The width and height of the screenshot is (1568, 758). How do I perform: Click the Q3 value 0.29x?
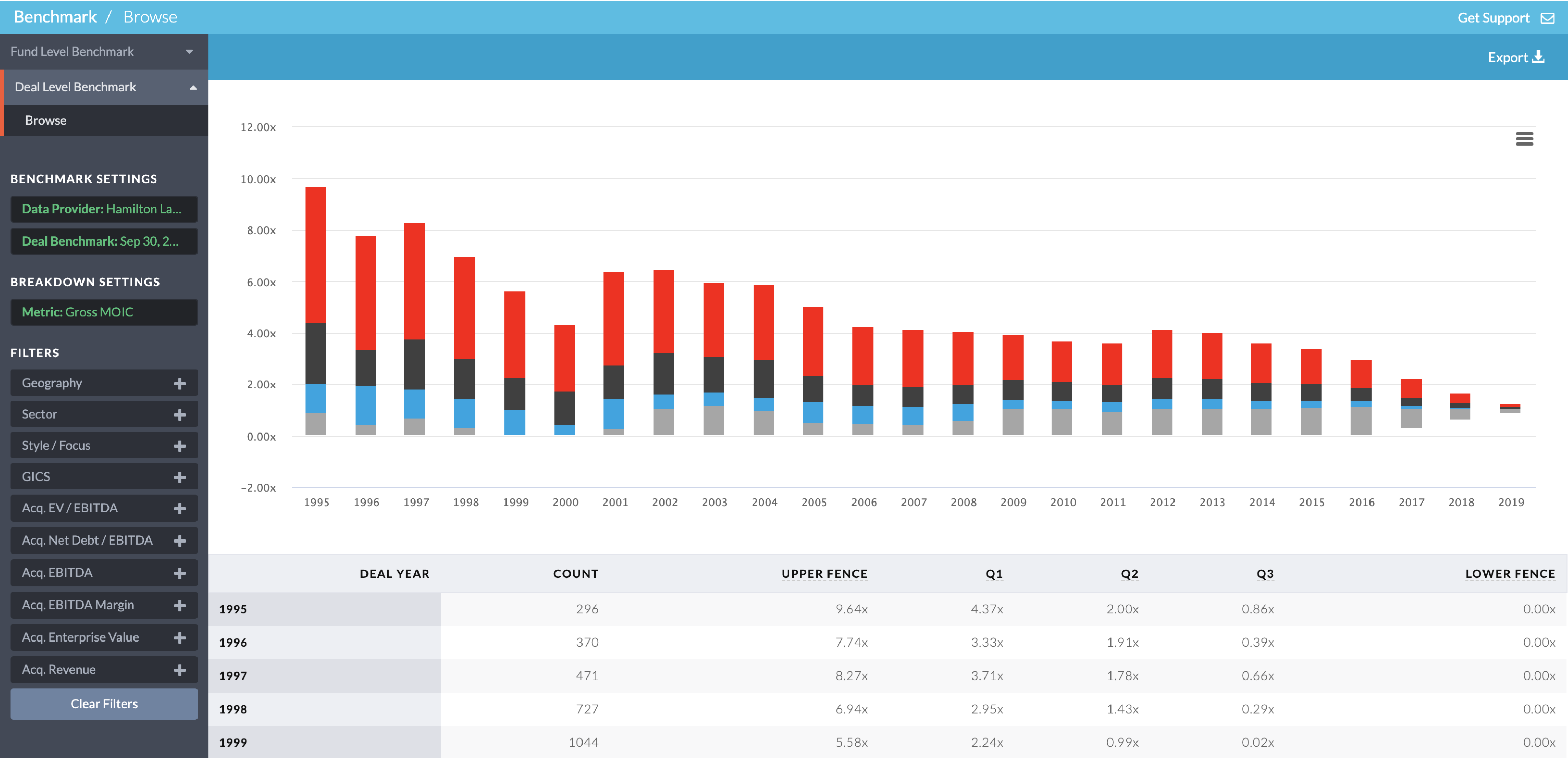tap(1258, 709)
